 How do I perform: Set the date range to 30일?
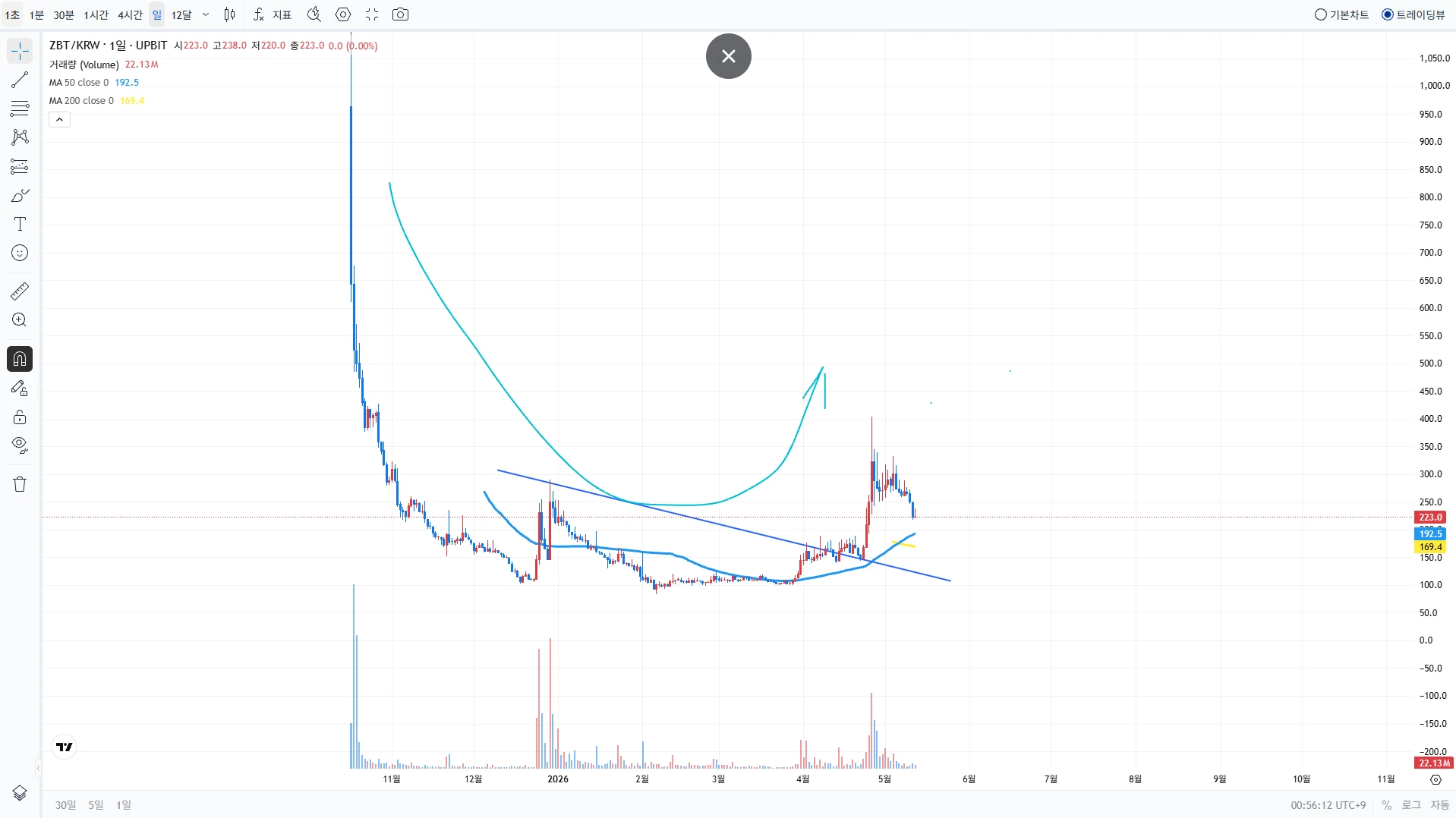(65, 805)
